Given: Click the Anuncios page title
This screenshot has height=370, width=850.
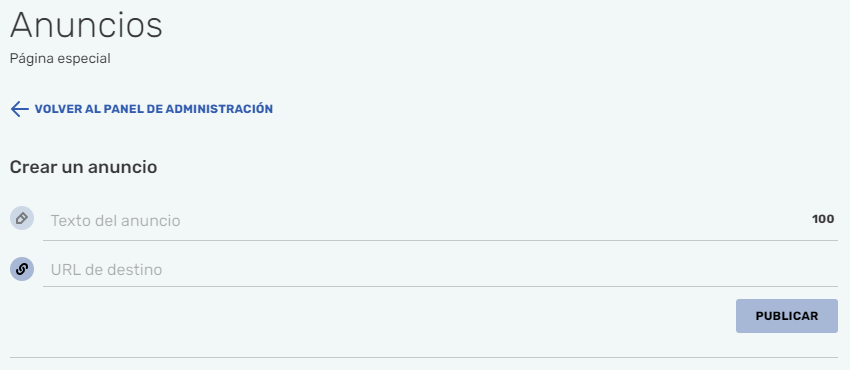Looking at the screenshot, I should click(86, 25).
